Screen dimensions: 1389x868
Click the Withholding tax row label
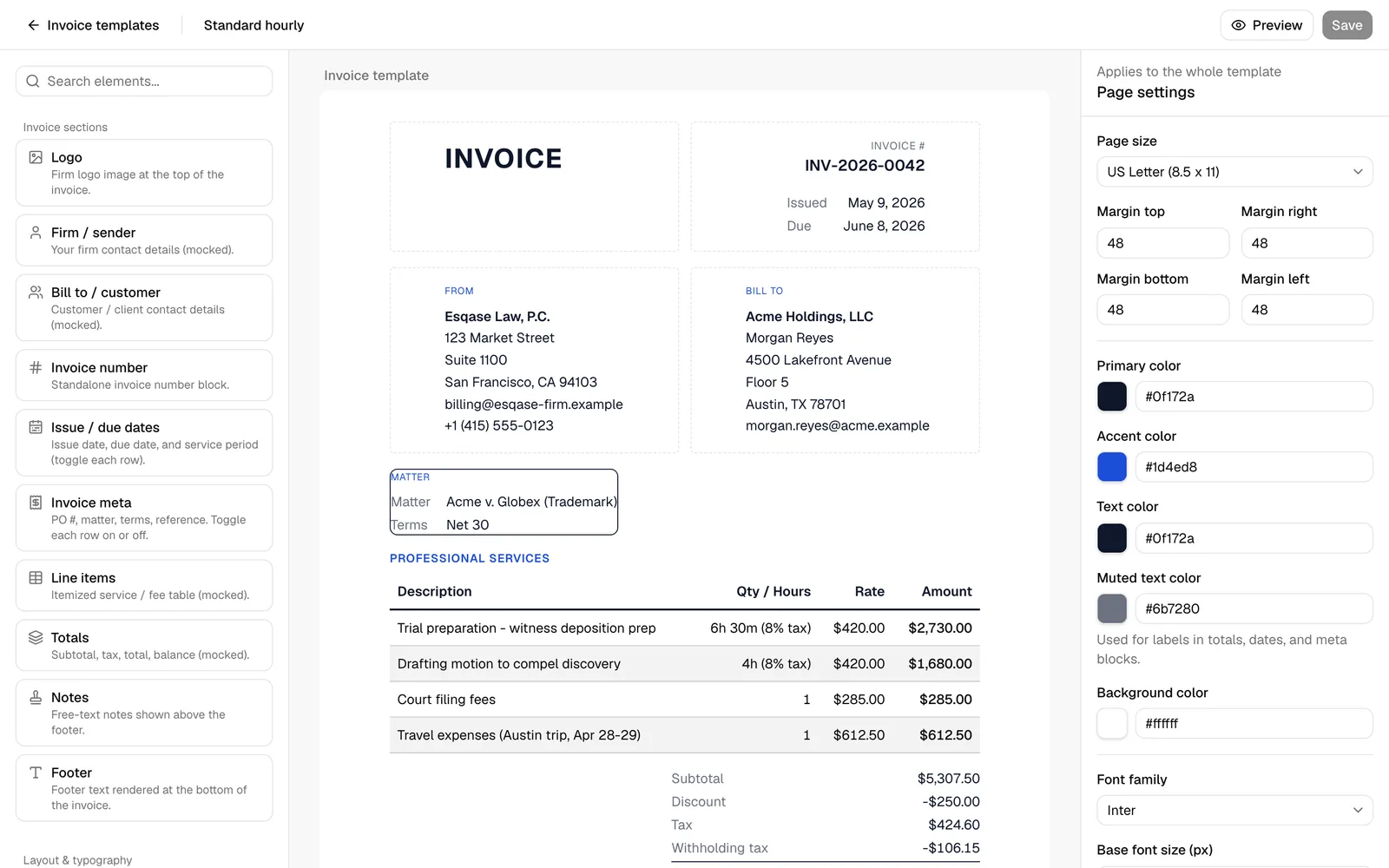(720, 848)
